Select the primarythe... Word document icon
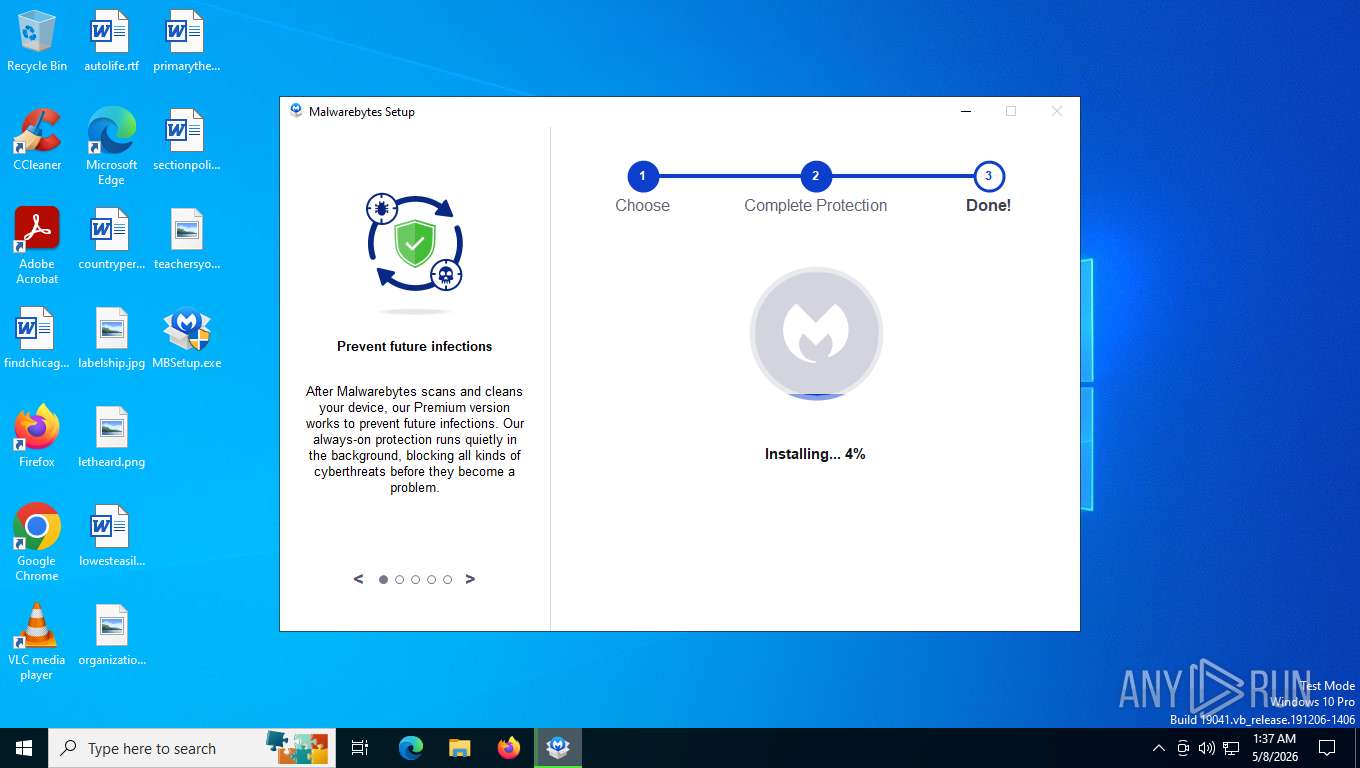 [x=186, y=41]
